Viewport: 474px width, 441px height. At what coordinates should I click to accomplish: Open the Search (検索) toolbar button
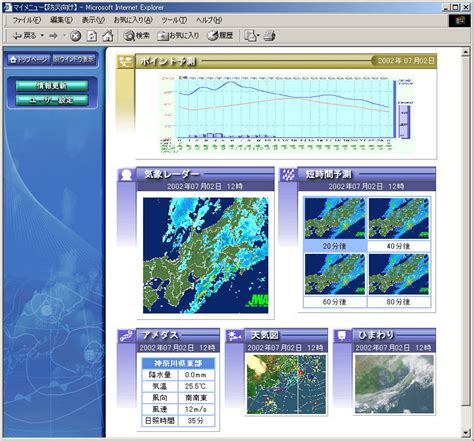tap(137, 35)
